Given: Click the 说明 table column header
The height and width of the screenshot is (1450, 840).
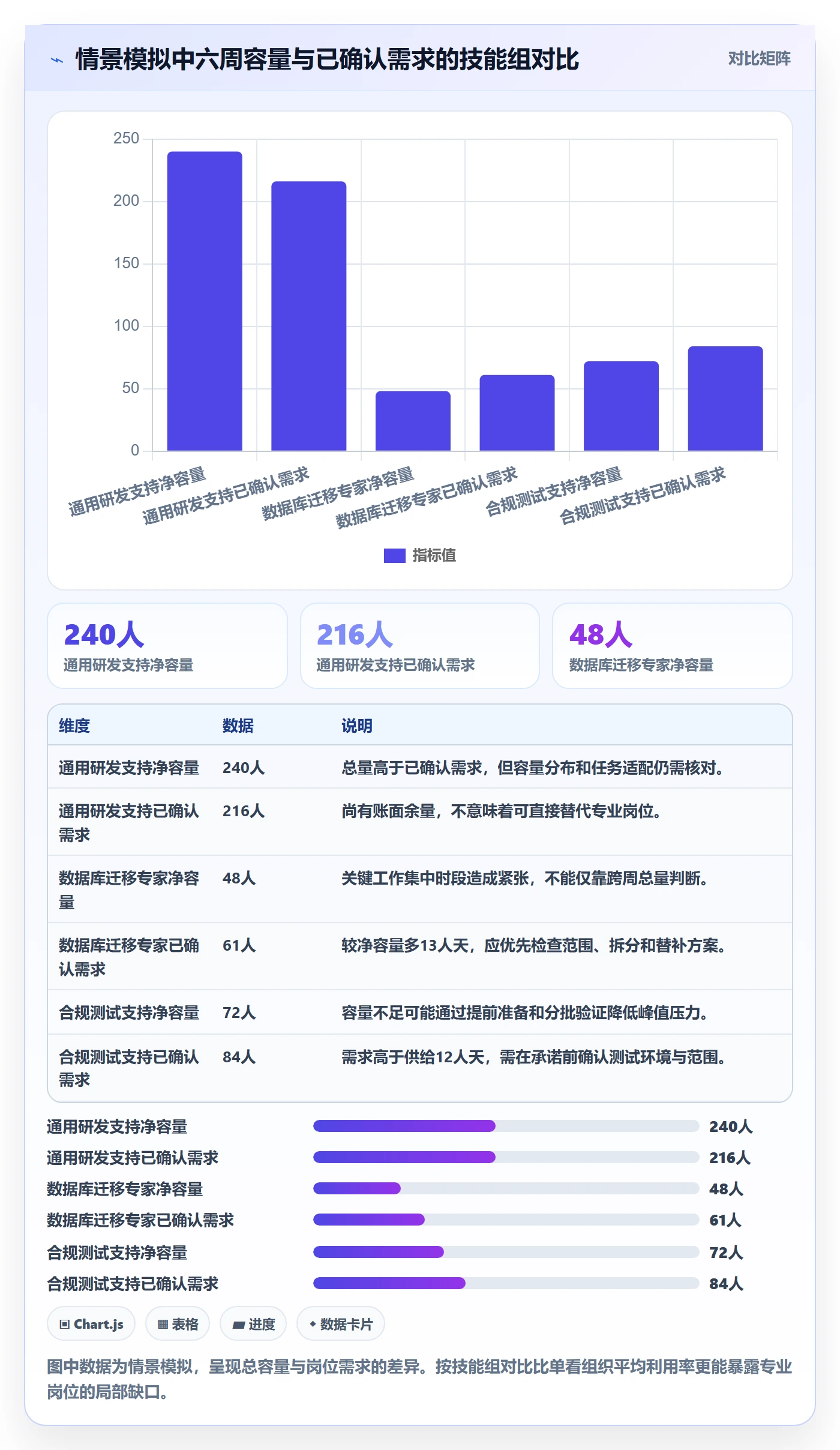Looking at the screenshot, I should [x=357, y=726].
